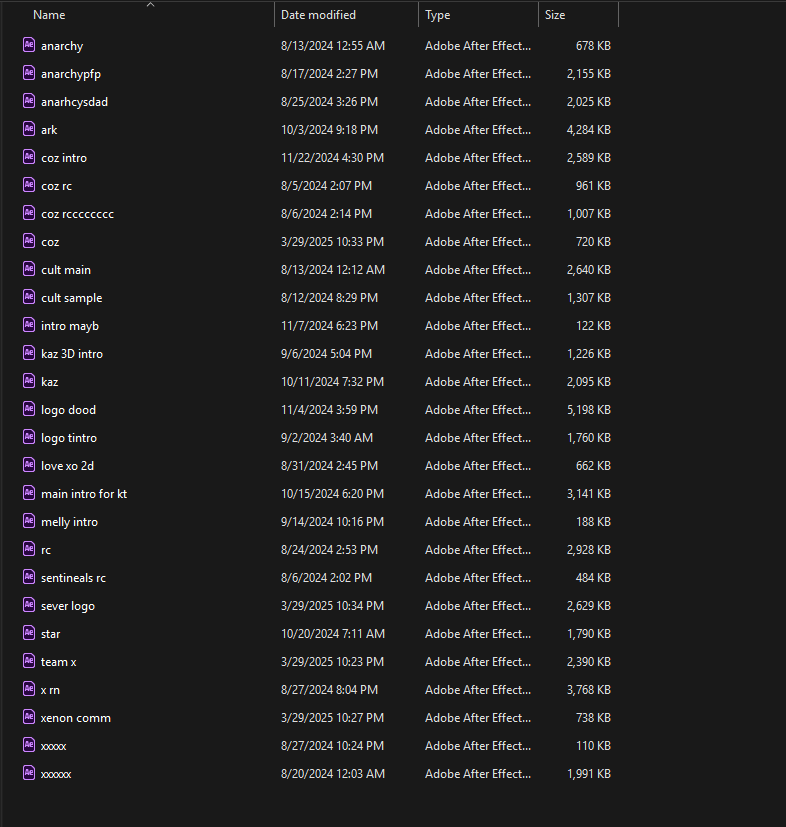This screenshot has width=786, height=827.
Task: Click the icon of the cult main project
Action: [29, 268]
